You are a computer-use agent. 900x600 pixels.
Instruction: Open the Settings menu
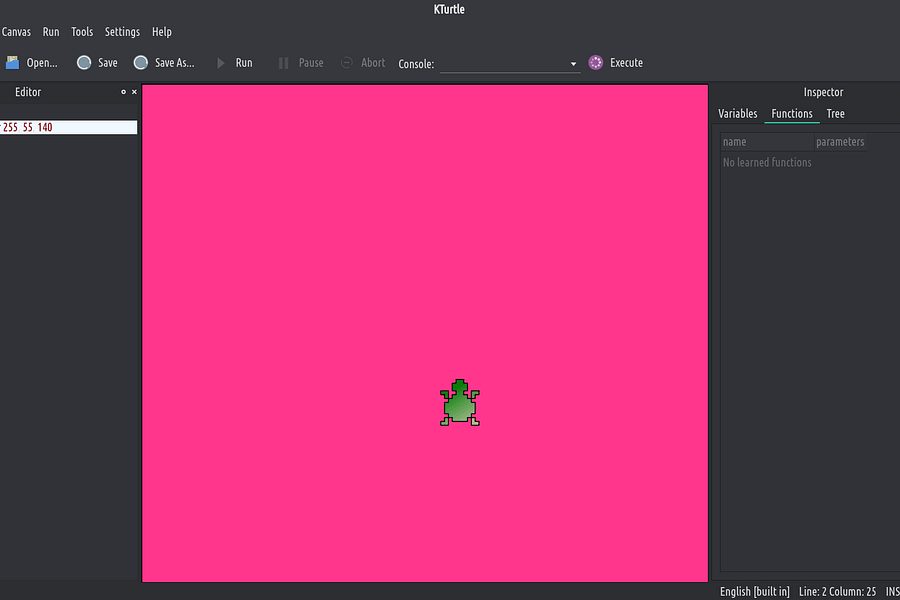tap(122, 31)
